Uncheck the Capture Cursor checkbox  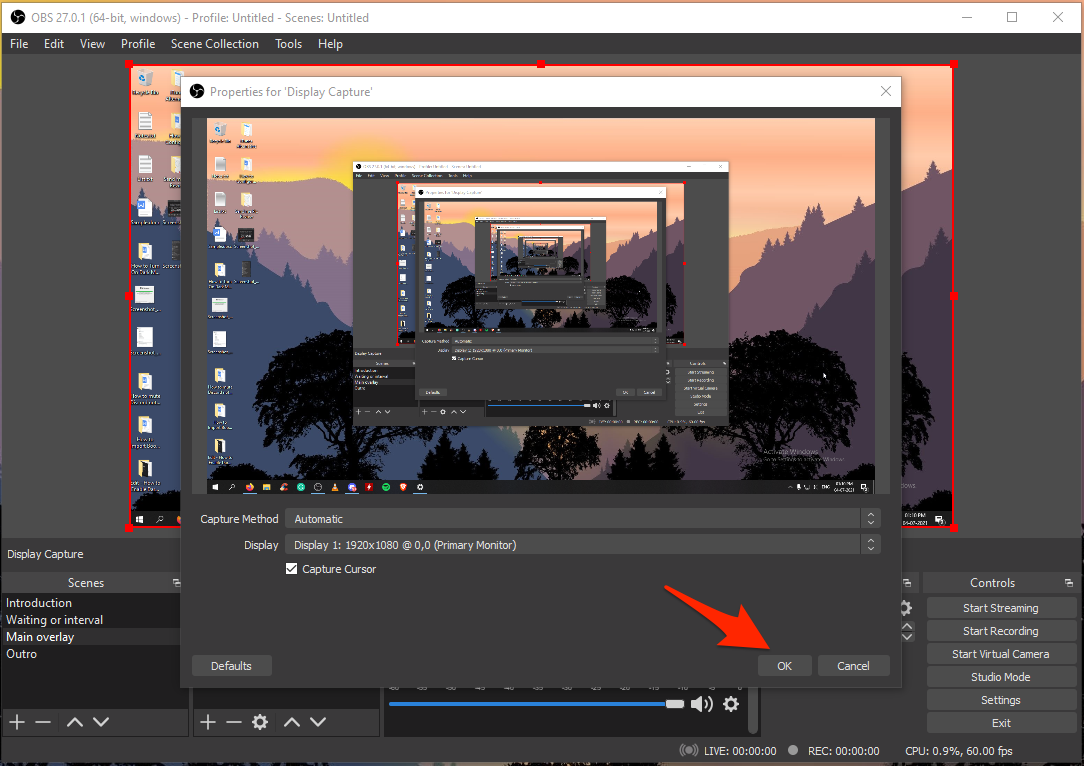(x=292, y=569)
